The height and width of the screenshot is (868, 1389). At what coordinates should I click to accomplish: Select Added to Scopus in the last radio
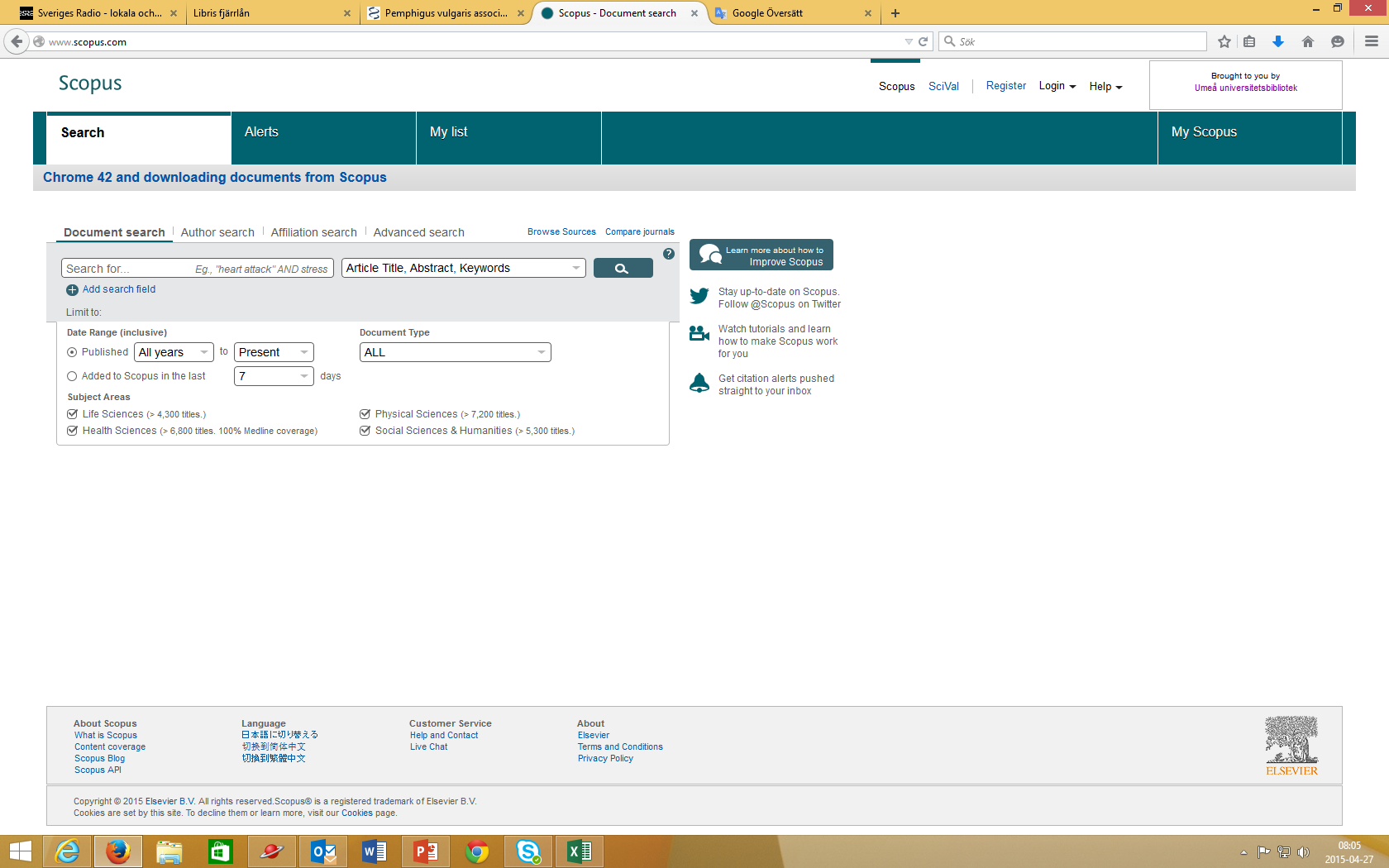pos(72,376)
